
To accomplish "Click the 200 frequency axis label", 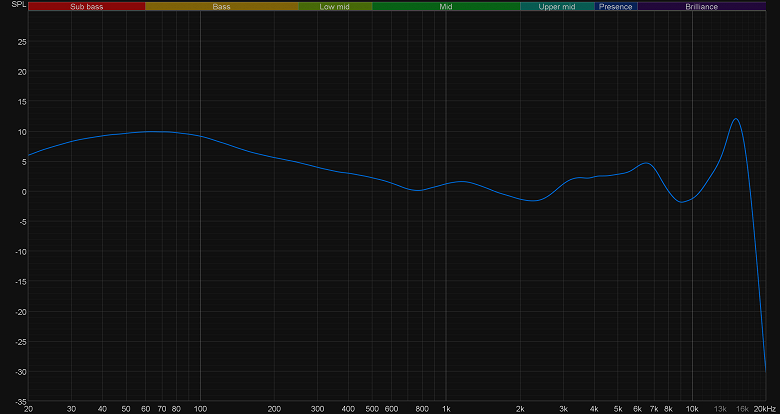I will (x=274, y=409).
